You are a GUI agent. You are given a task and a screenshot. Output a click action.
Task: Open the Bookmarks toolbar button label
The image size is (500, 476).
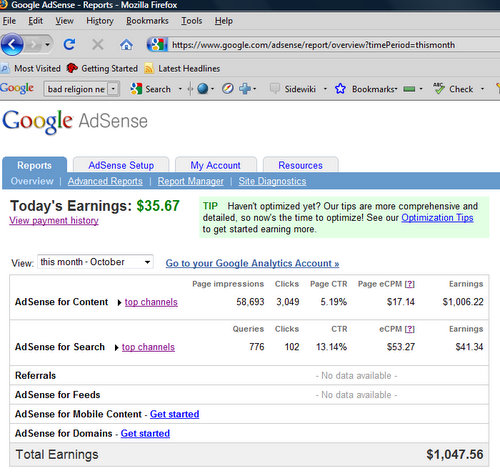[374, 89]
